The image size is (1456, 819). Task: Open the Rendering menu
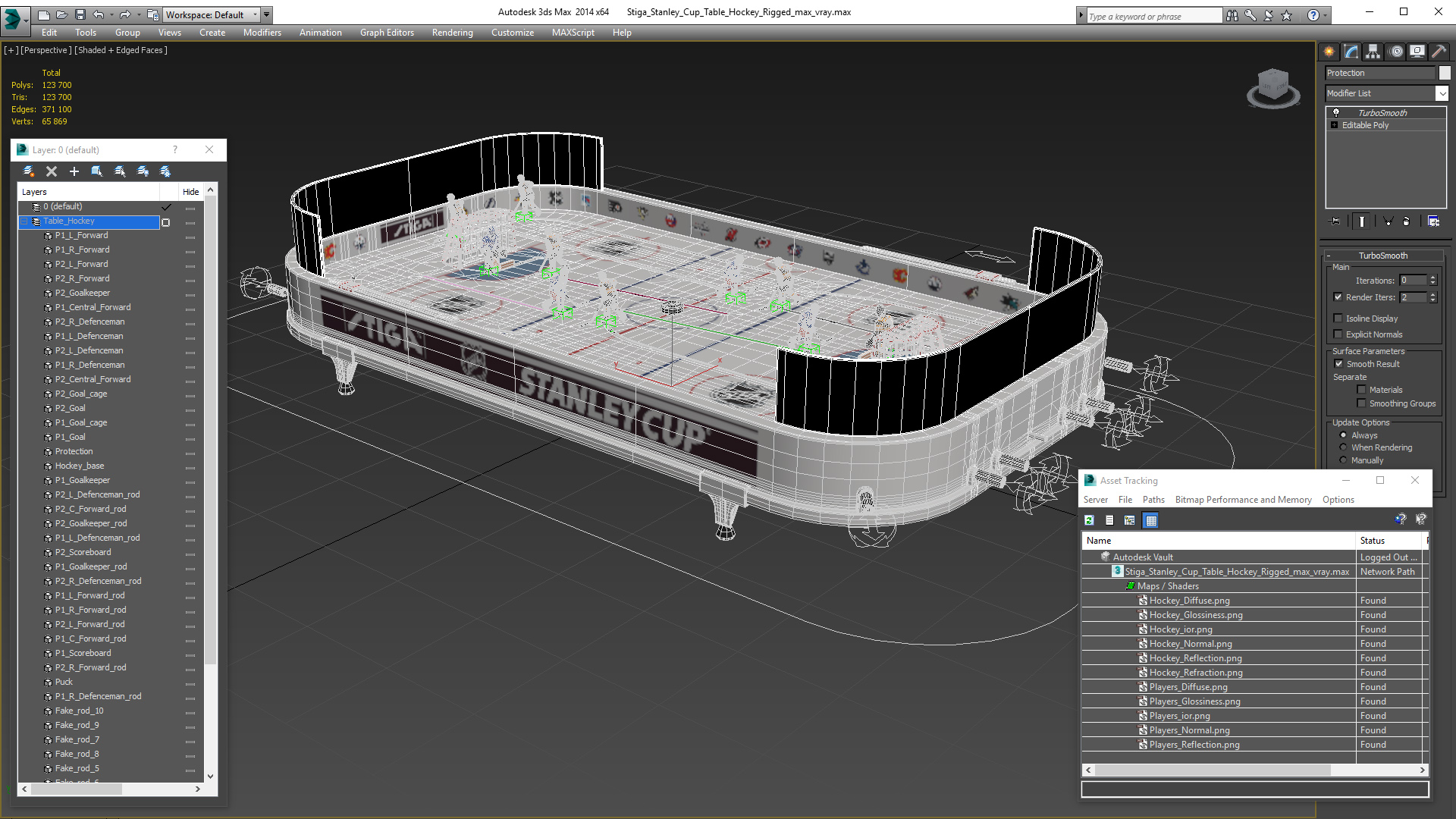[453, 33]
